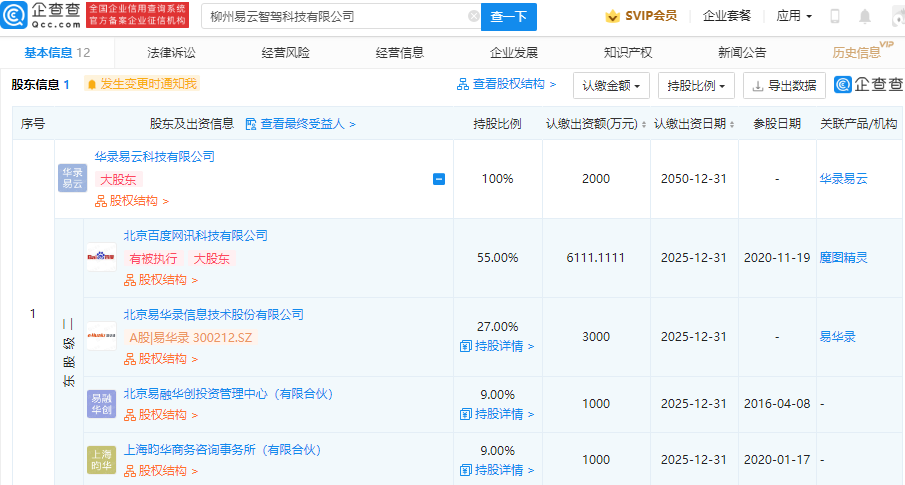Switch to the 经营信息 tab
Viewport: 905px width, 485px height.
tap(399, 53)
